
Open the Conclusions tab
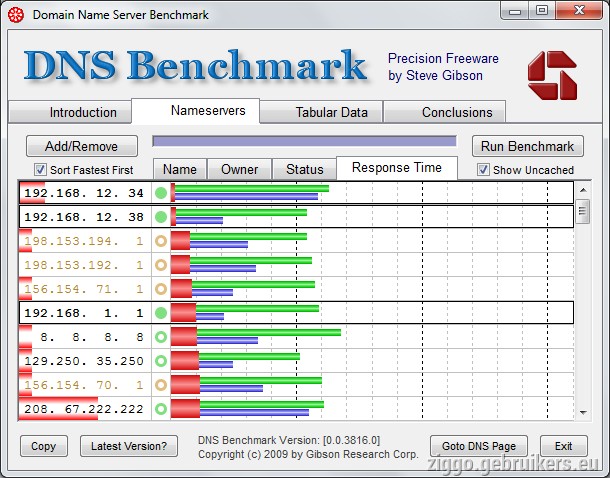click(445, 112)
